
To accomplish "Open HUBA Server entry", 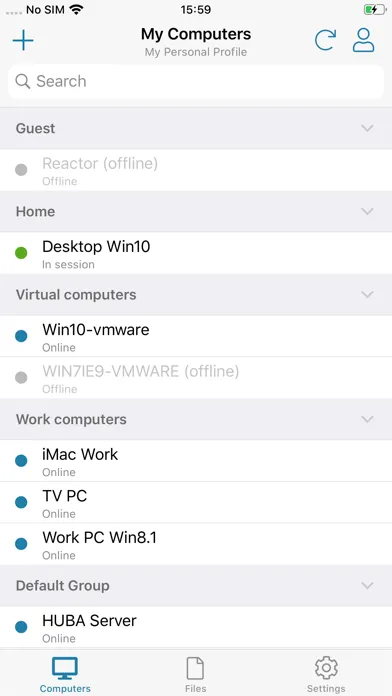I will pyautogui.click(x=196, y=627).
